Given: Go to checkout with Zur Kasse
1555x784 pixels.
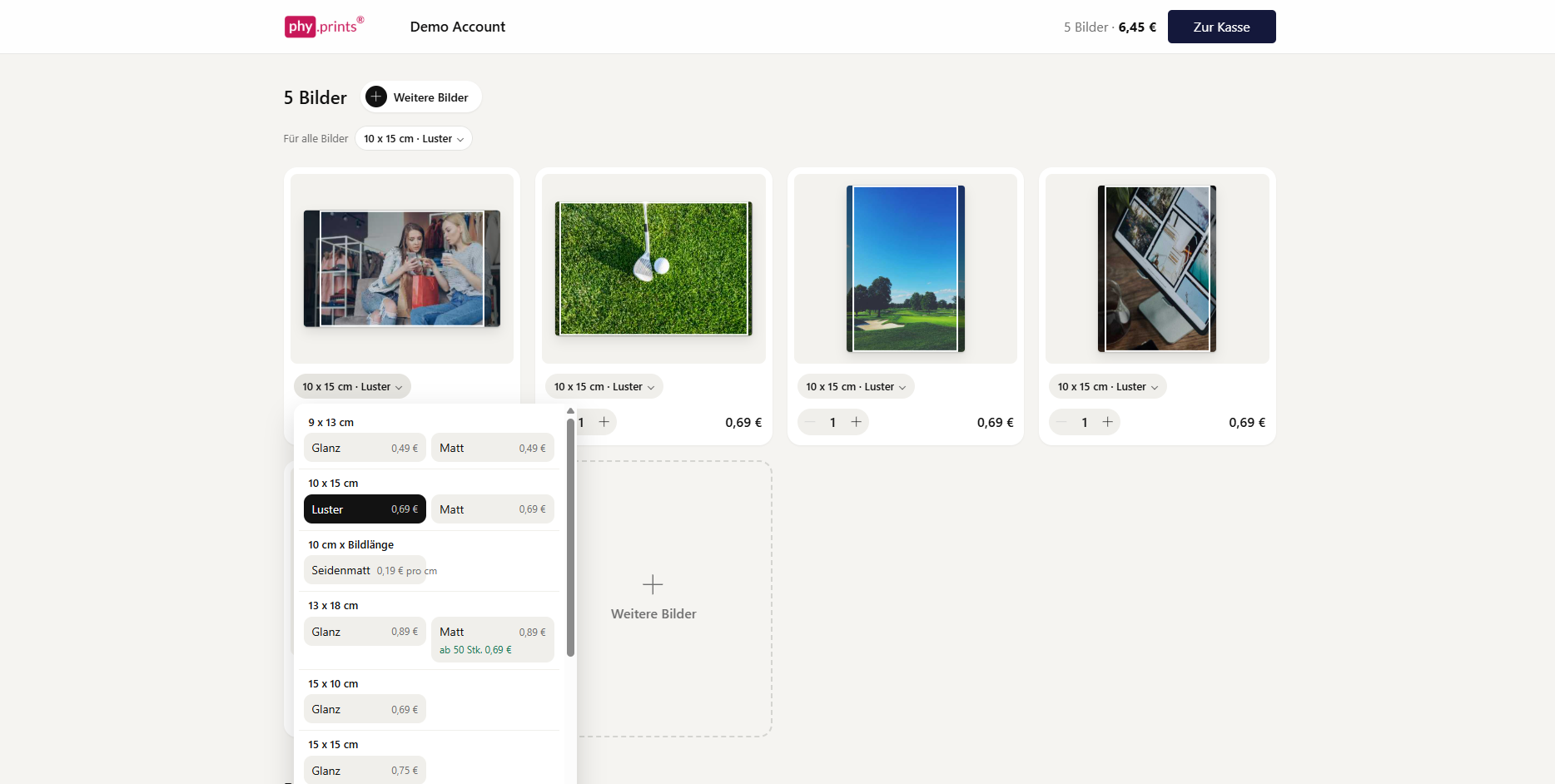Looking at the screenshot, I should click(1221, 27).
